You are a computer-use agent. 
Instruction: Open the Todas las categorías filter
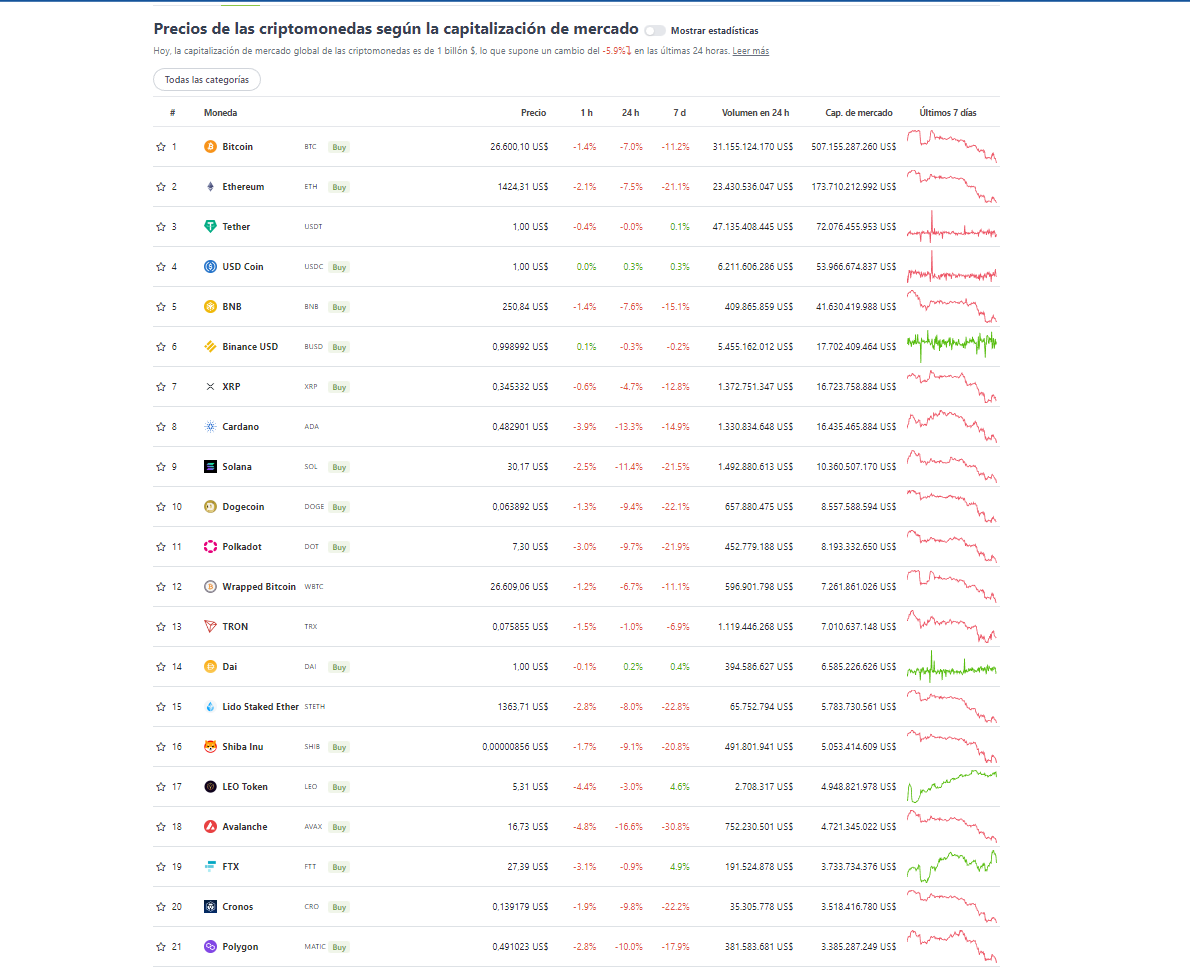[206, 80]
